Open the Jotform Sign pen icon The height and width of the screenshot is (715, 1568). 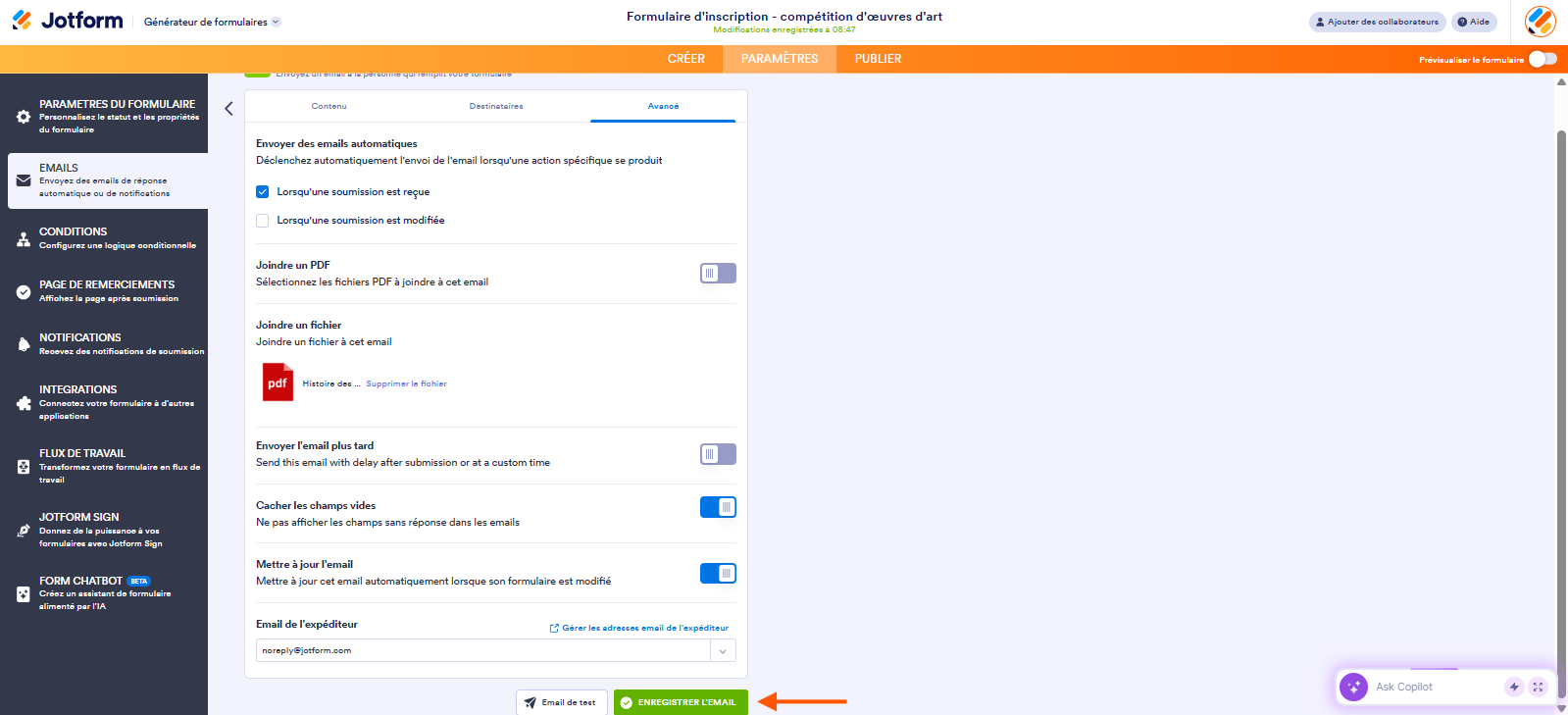pyautogui.click(x=24, y=531)
